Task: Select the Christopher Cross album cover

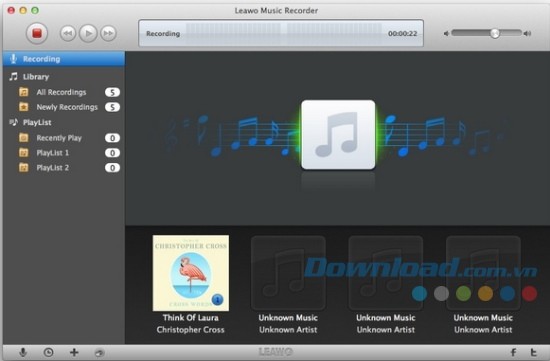Action: pyautogui.click(x=191, y=273)
